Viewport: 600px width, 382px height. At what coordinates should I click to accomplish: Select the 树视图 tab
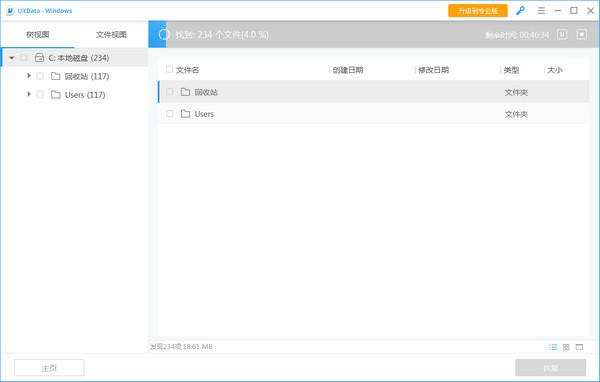click(x=38, y=34)
